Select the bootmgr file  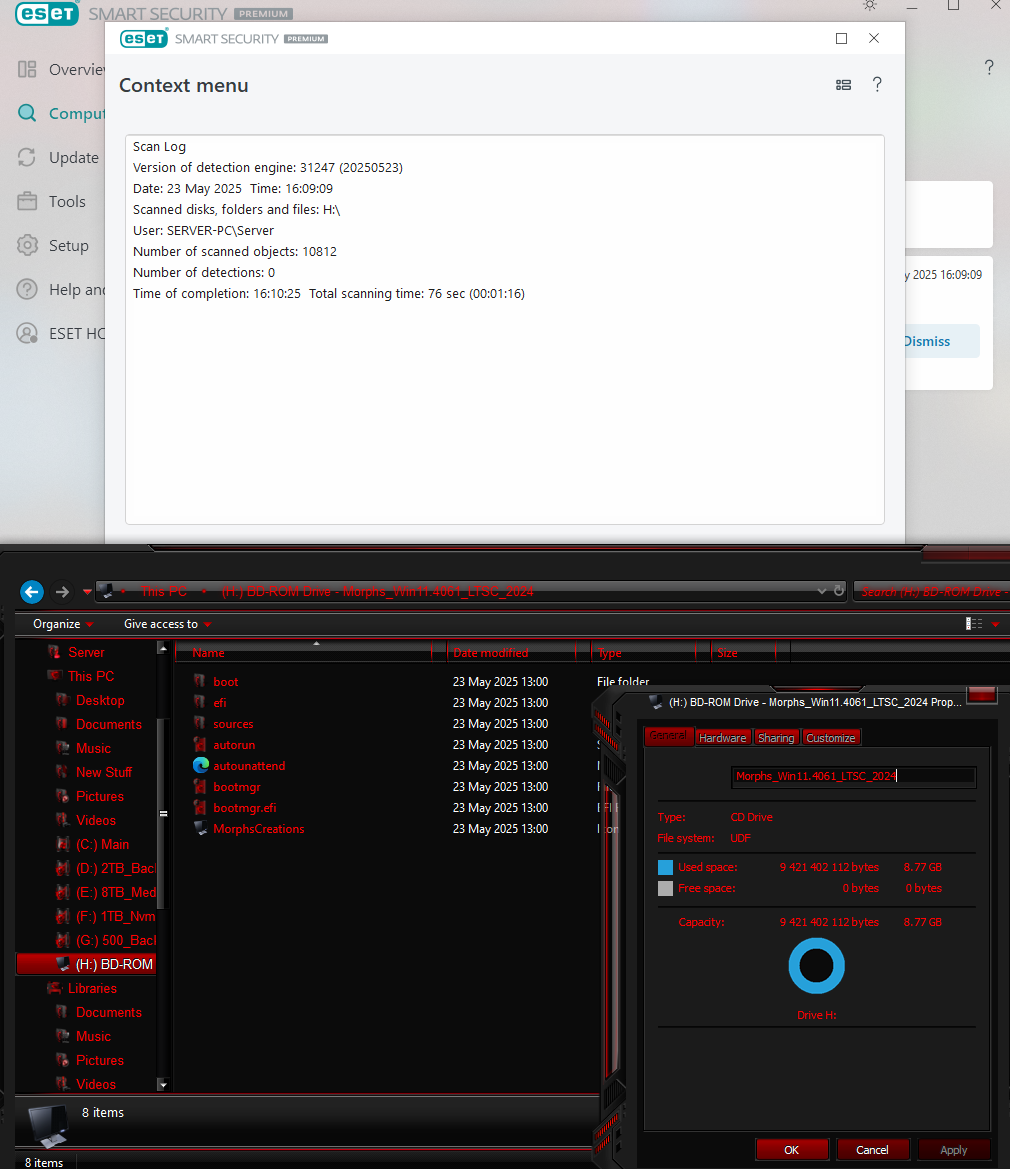click(236, 786)
